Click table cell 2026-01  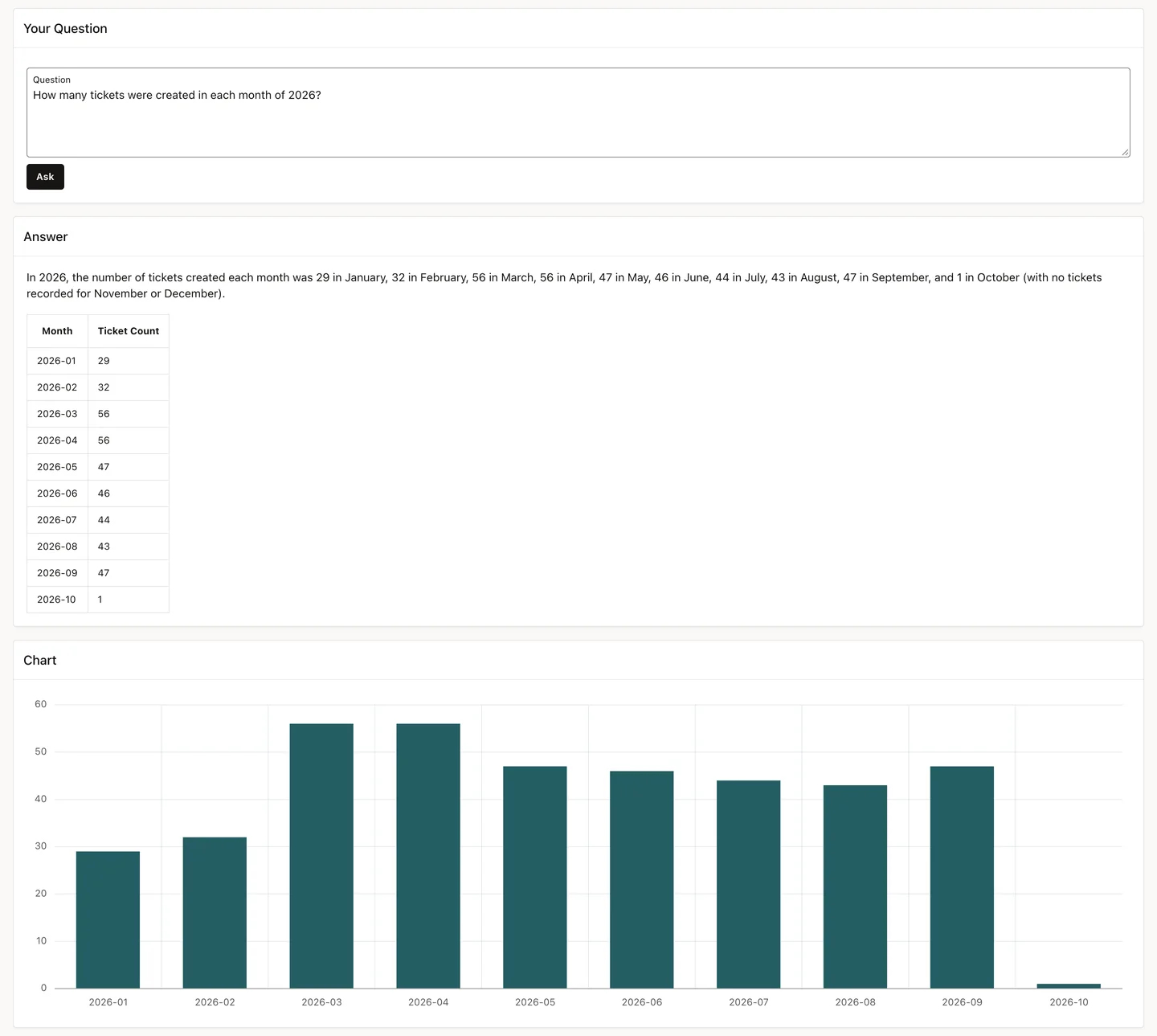(x=57, y=361)
